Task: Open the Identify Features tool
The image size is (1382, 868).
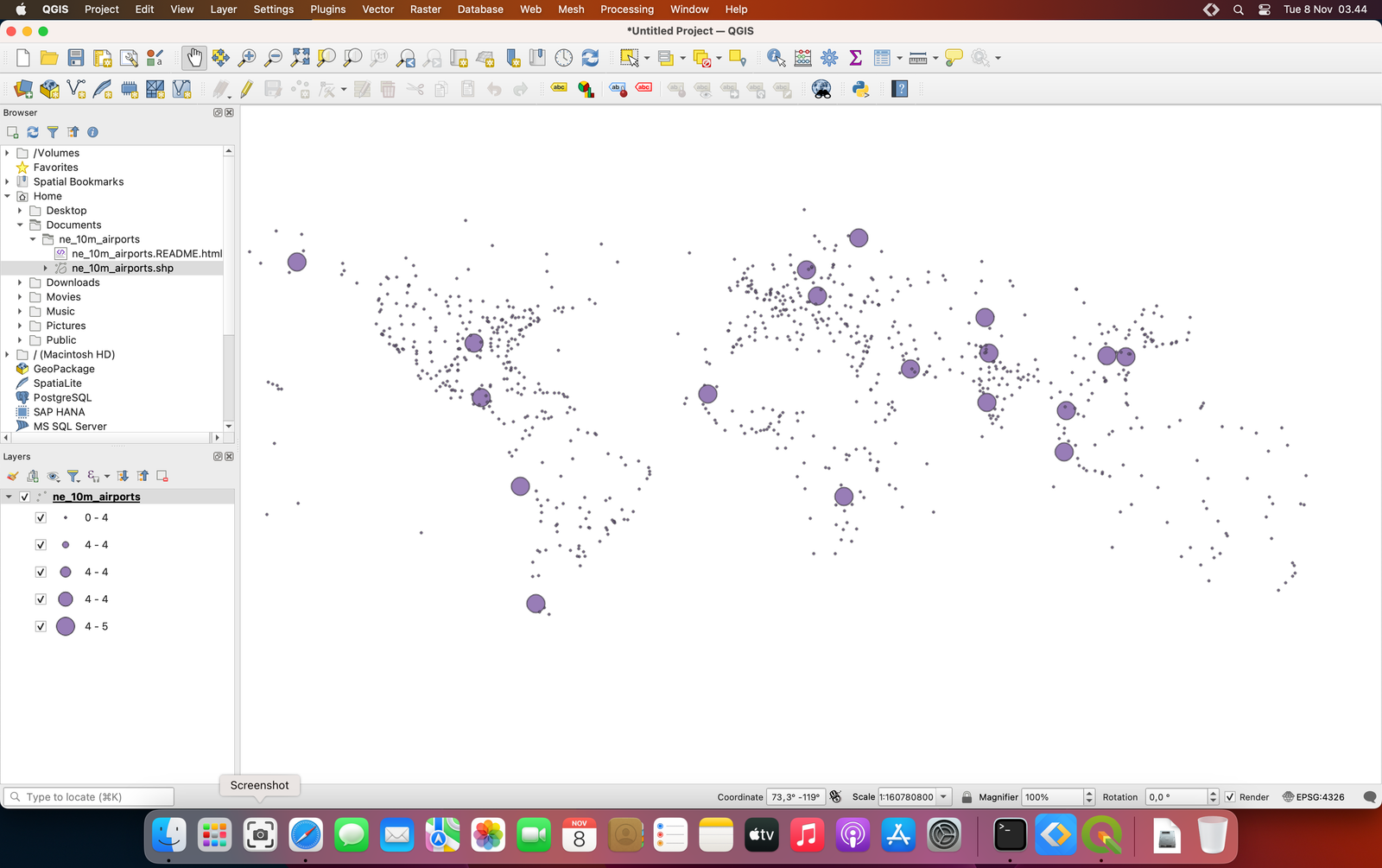Action: [775, 57]
